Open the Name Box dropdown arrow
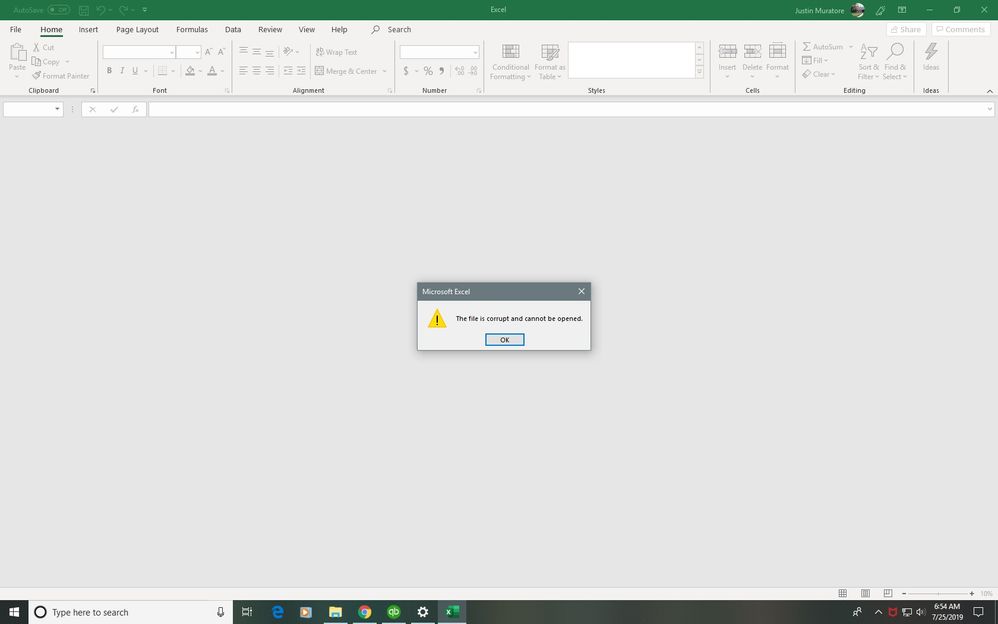The width and height of the screenshot is (998, 624). coord(57,109)
